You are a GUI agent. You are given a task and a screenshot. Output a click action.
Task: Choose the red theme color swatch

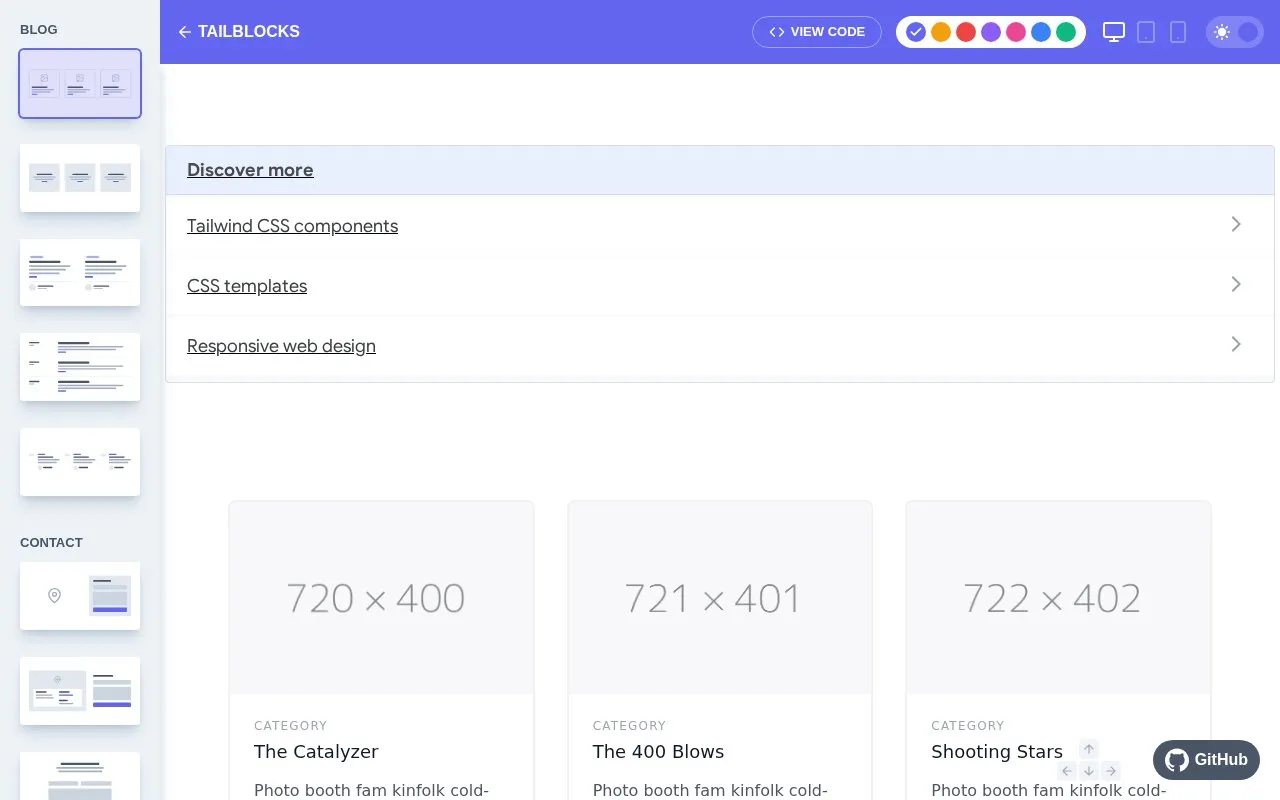pos(966,32)
